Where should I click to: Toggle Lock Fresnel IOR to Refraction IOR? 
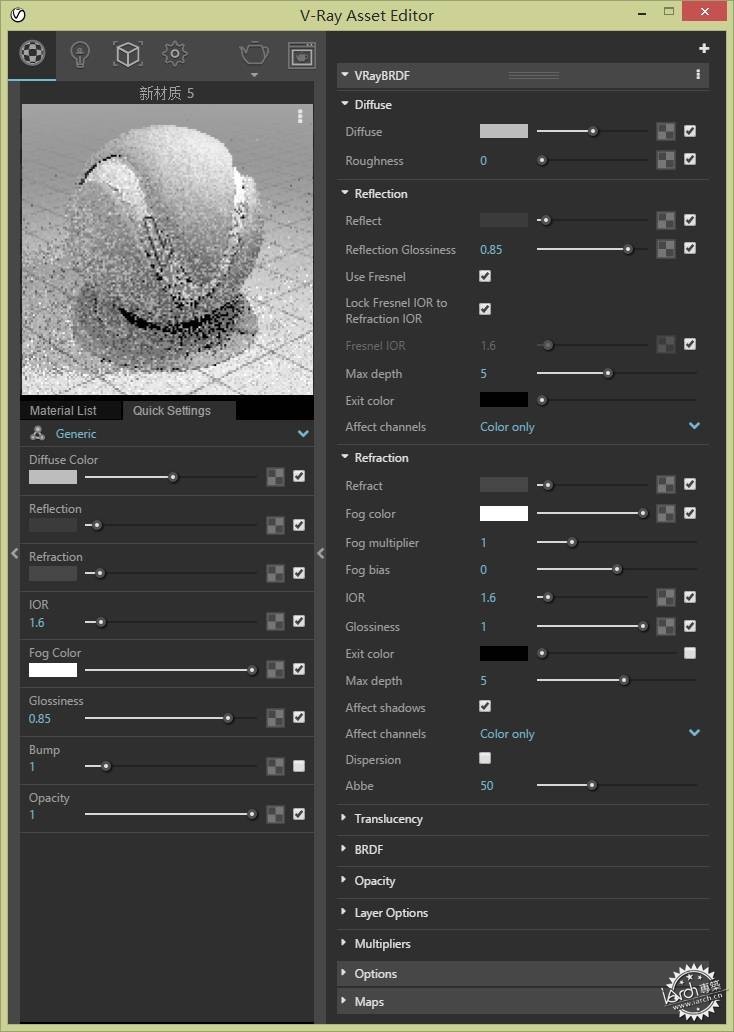pos(485,309)
